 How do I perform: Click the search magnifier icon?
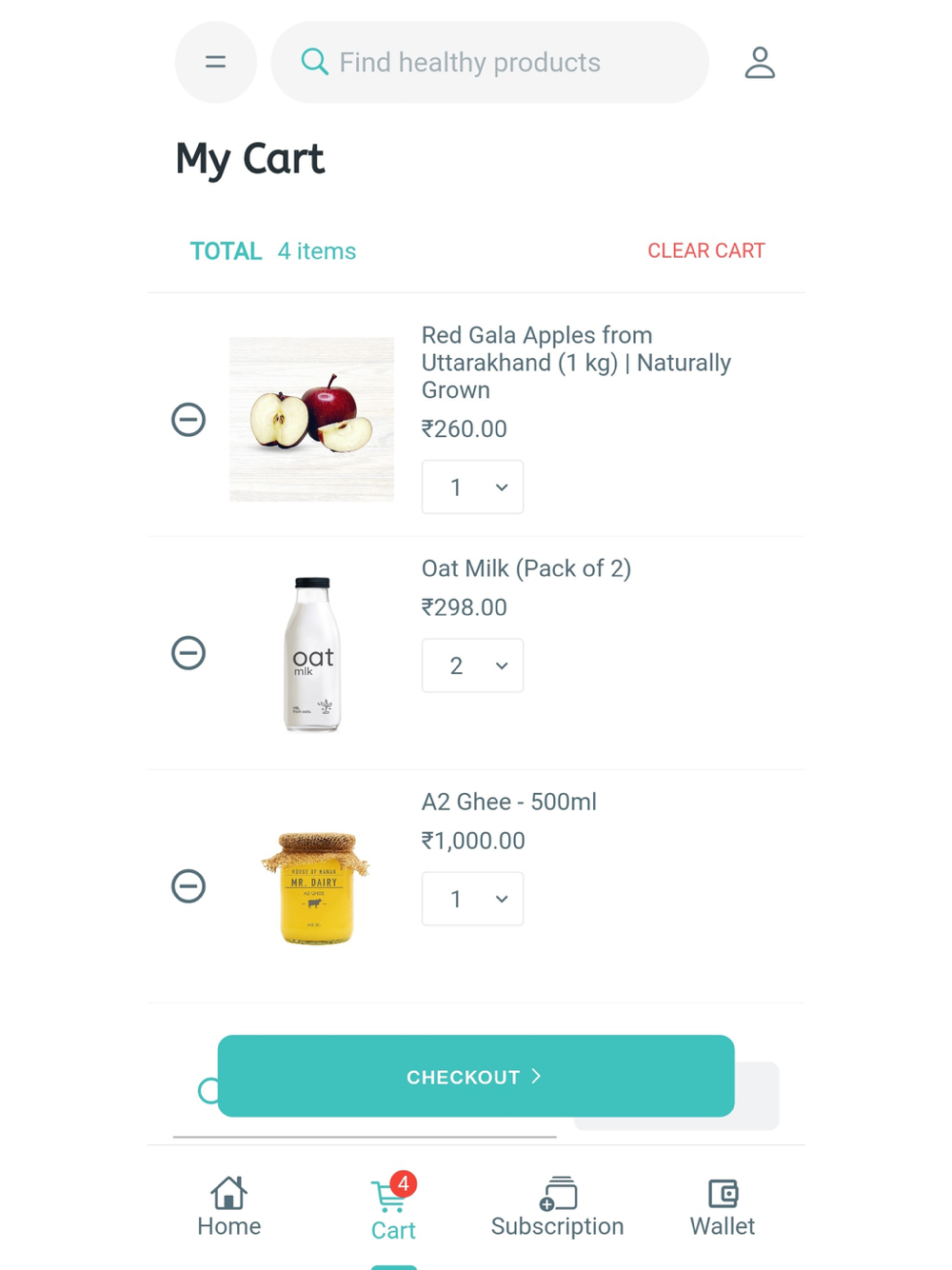(314, 63)
